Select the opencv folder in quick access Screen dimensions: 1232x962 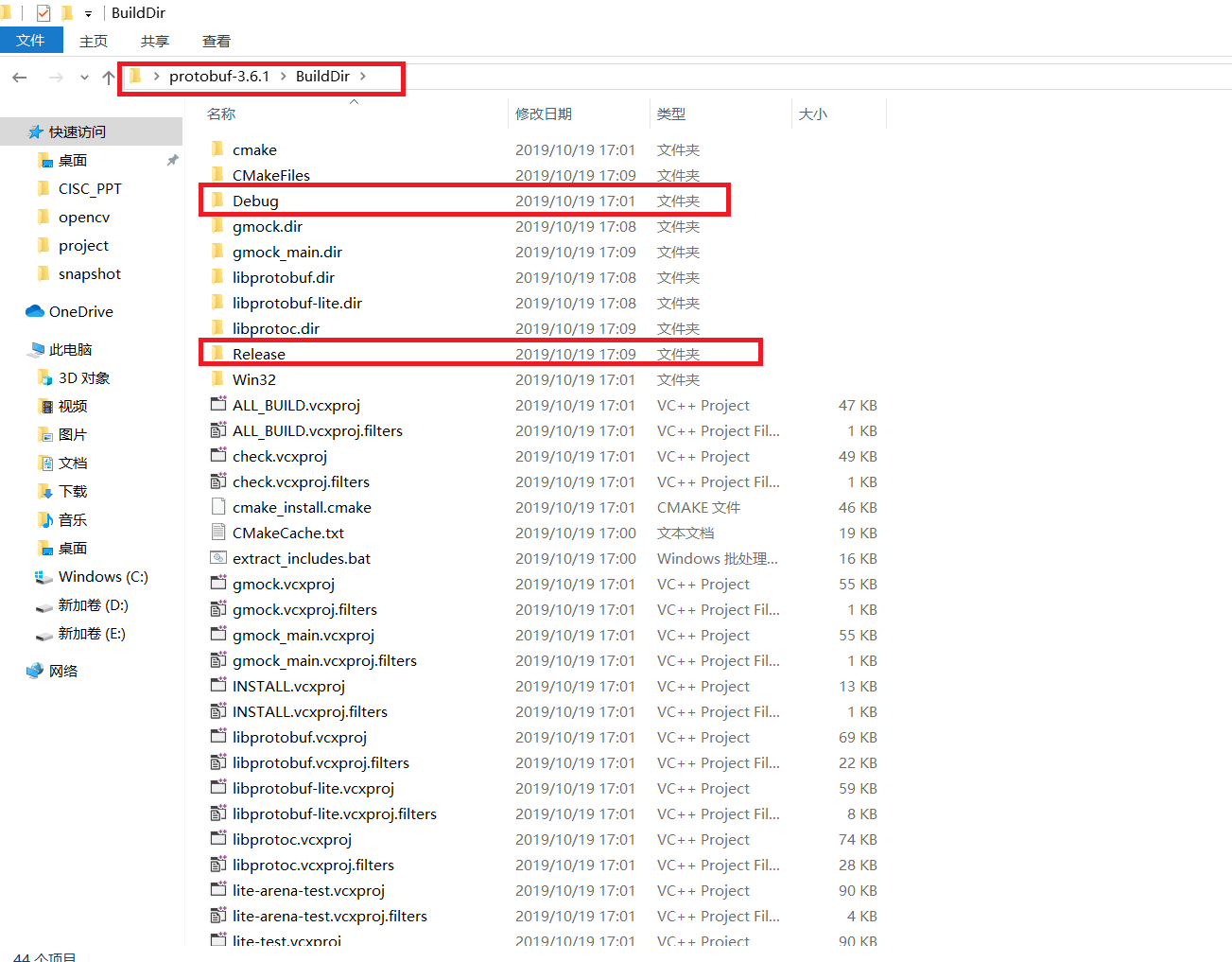pos(84,217)
